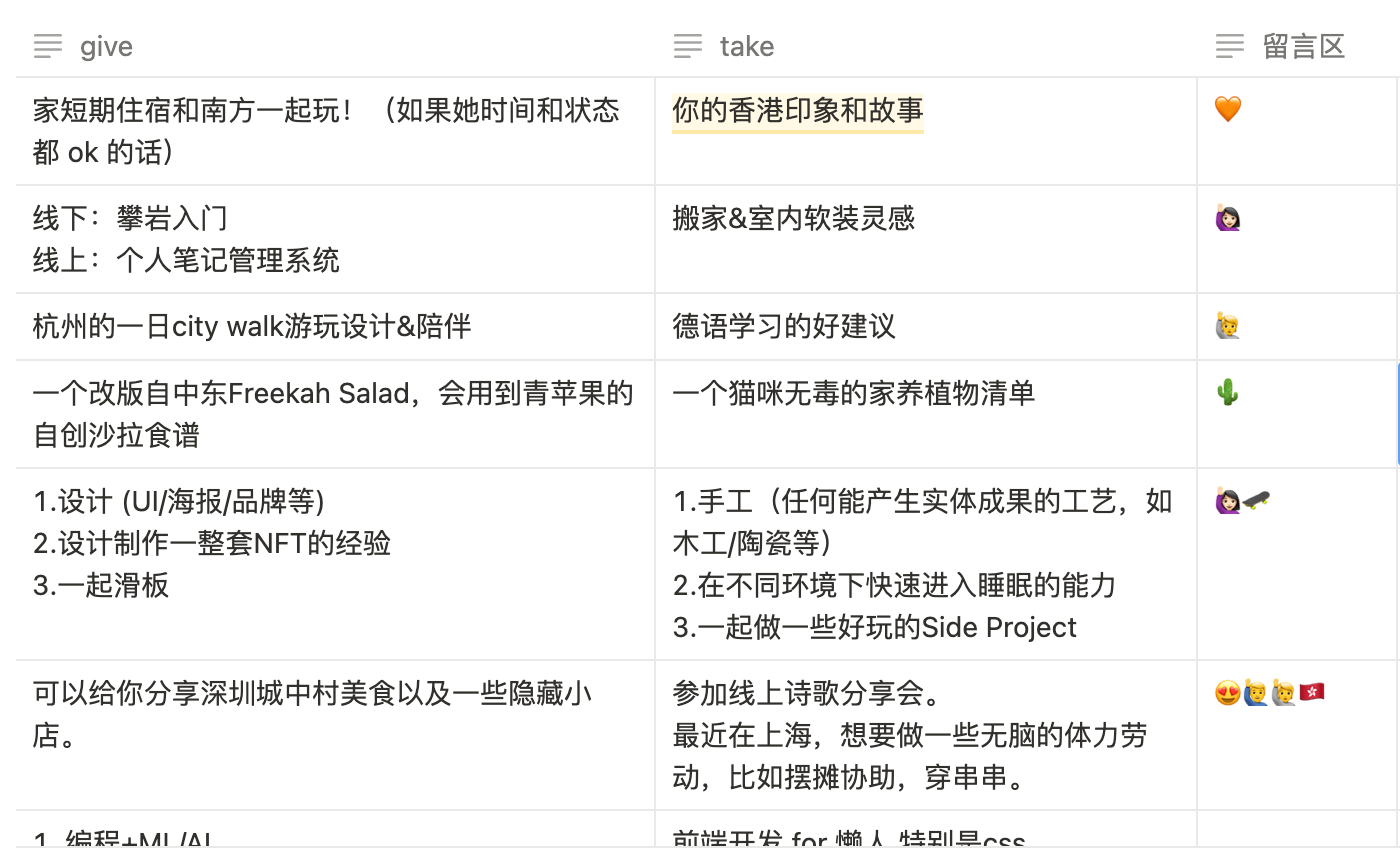Click the text icon beside 留言区 header
The width and height of the screenshot is (1400, 856).
pyautogui.click(x=1230, y=46)
